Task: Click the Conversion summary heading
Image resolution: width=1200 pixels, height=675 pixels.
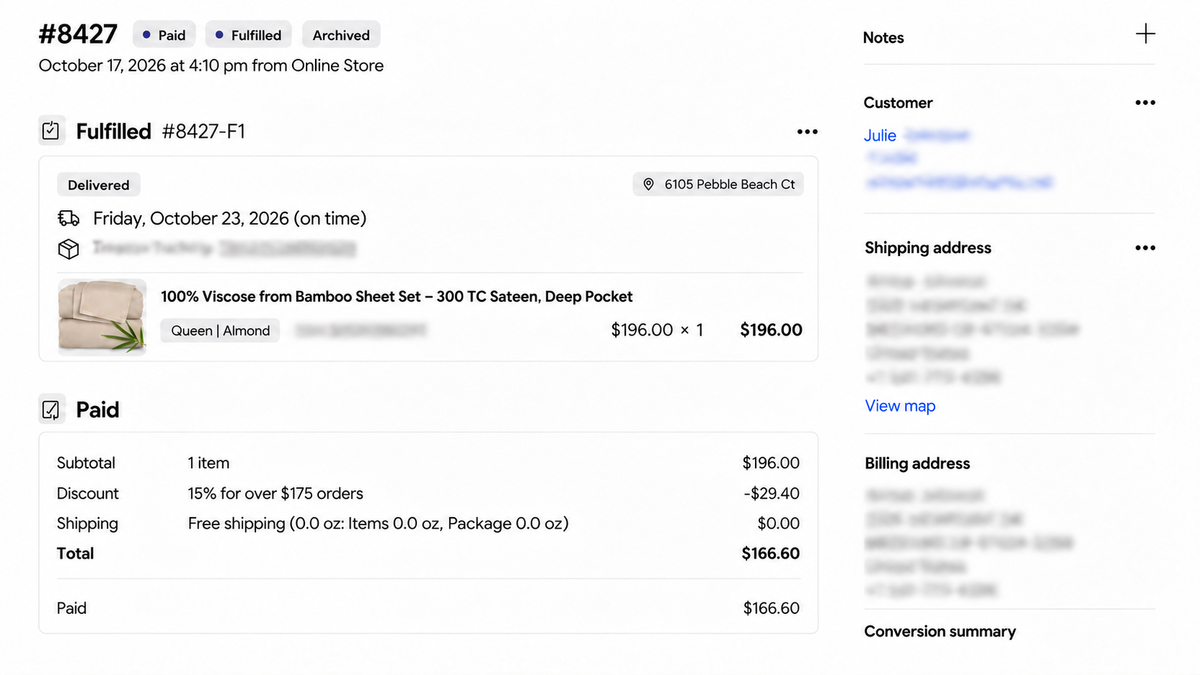Action: (940, 631)
